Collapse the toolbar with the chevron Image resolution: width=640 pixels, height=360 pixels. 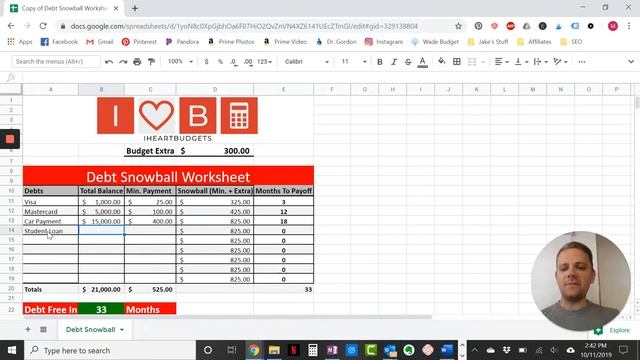631,62
